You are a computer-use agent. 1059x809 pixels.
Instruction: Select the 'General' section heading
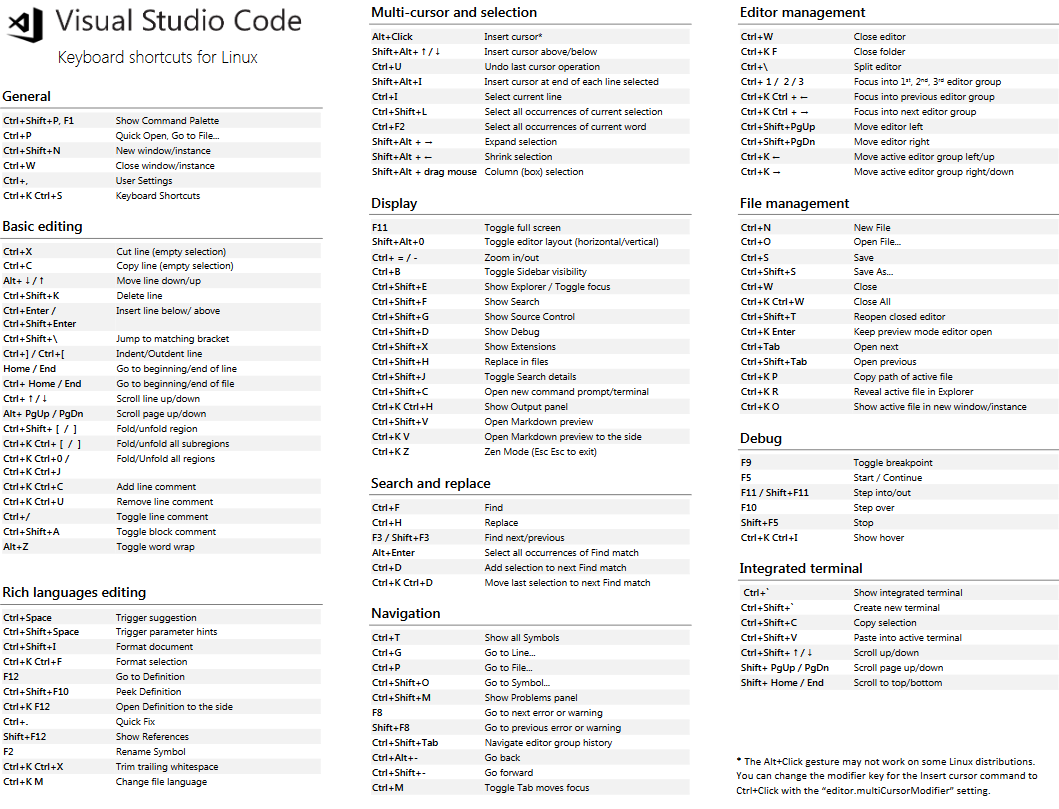tap(25, 96)
